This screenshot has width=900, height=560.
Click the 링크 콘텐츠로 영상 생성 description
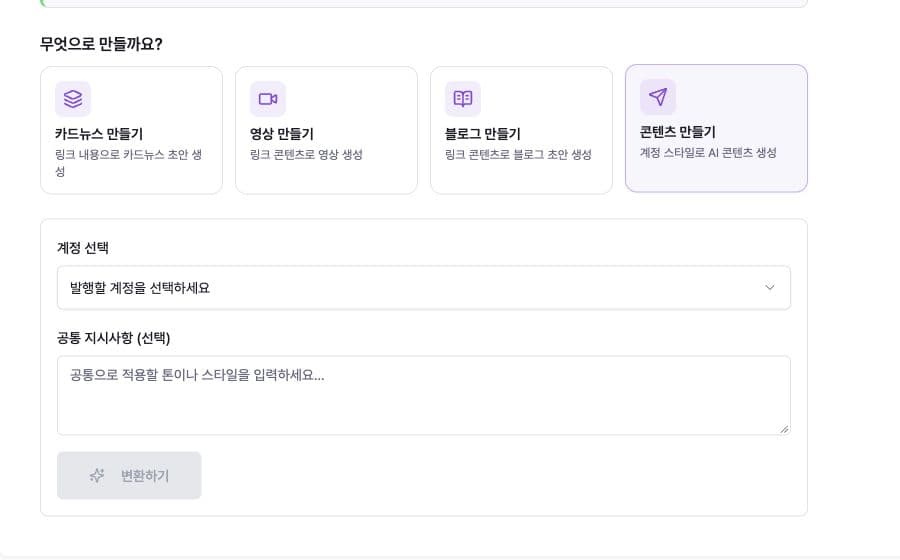[306, 154]
